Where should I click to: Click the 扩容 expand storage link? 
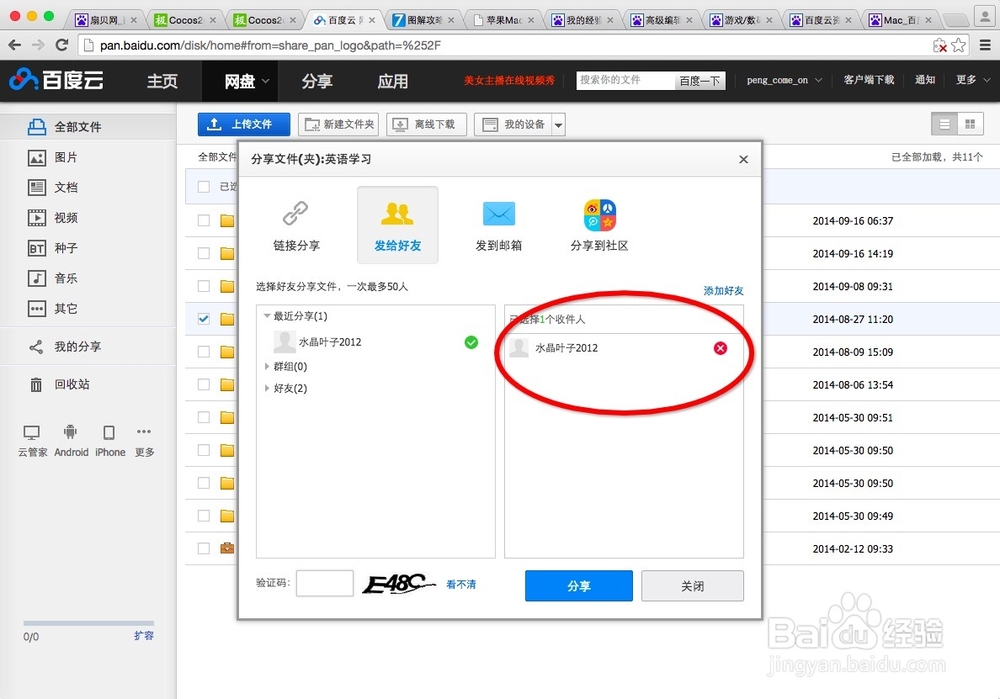(x=143, y=635)
